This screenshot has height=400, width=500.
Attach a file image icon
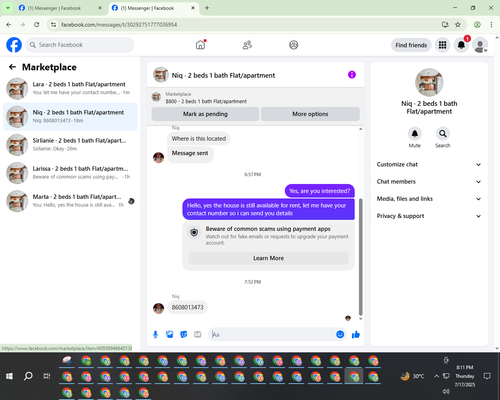tap(169, 334)
